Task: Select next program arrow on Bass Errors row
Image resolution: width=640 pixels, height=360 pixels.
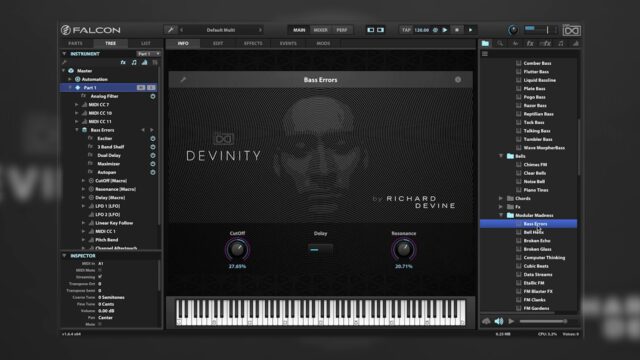Action: [x=152, y=130]
